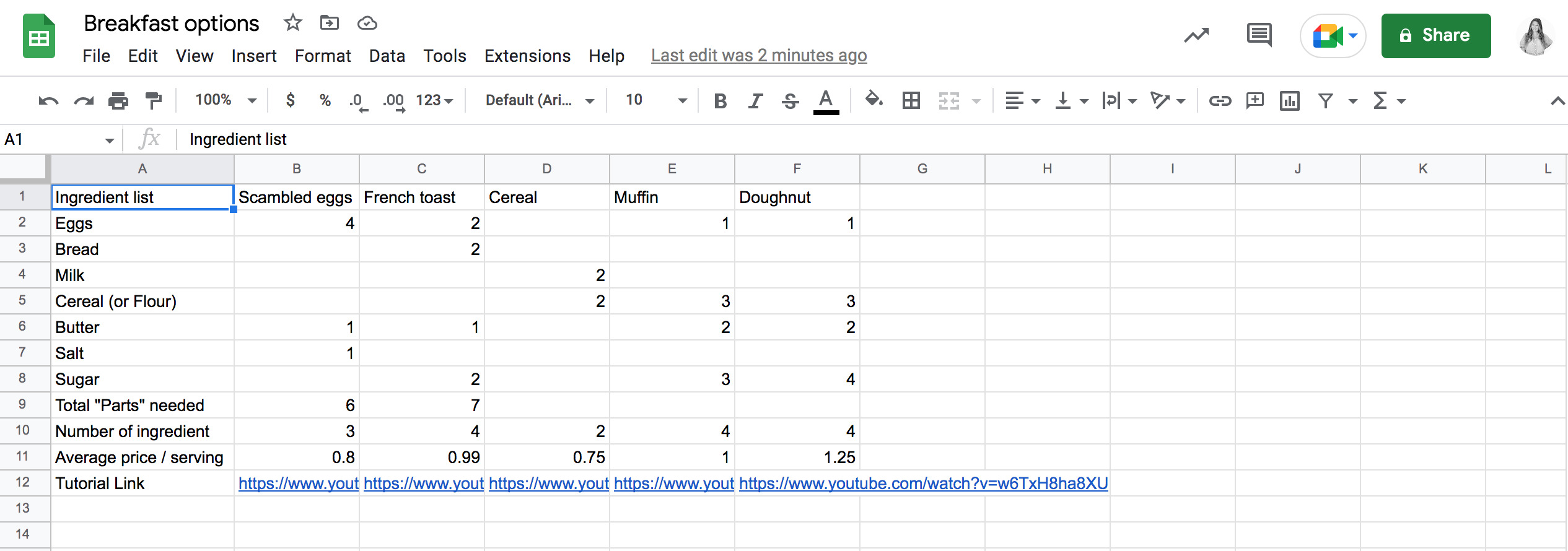Toggle Strikethrough formatting
This screenshot has height=551, width=1568.
click(790, 100)
